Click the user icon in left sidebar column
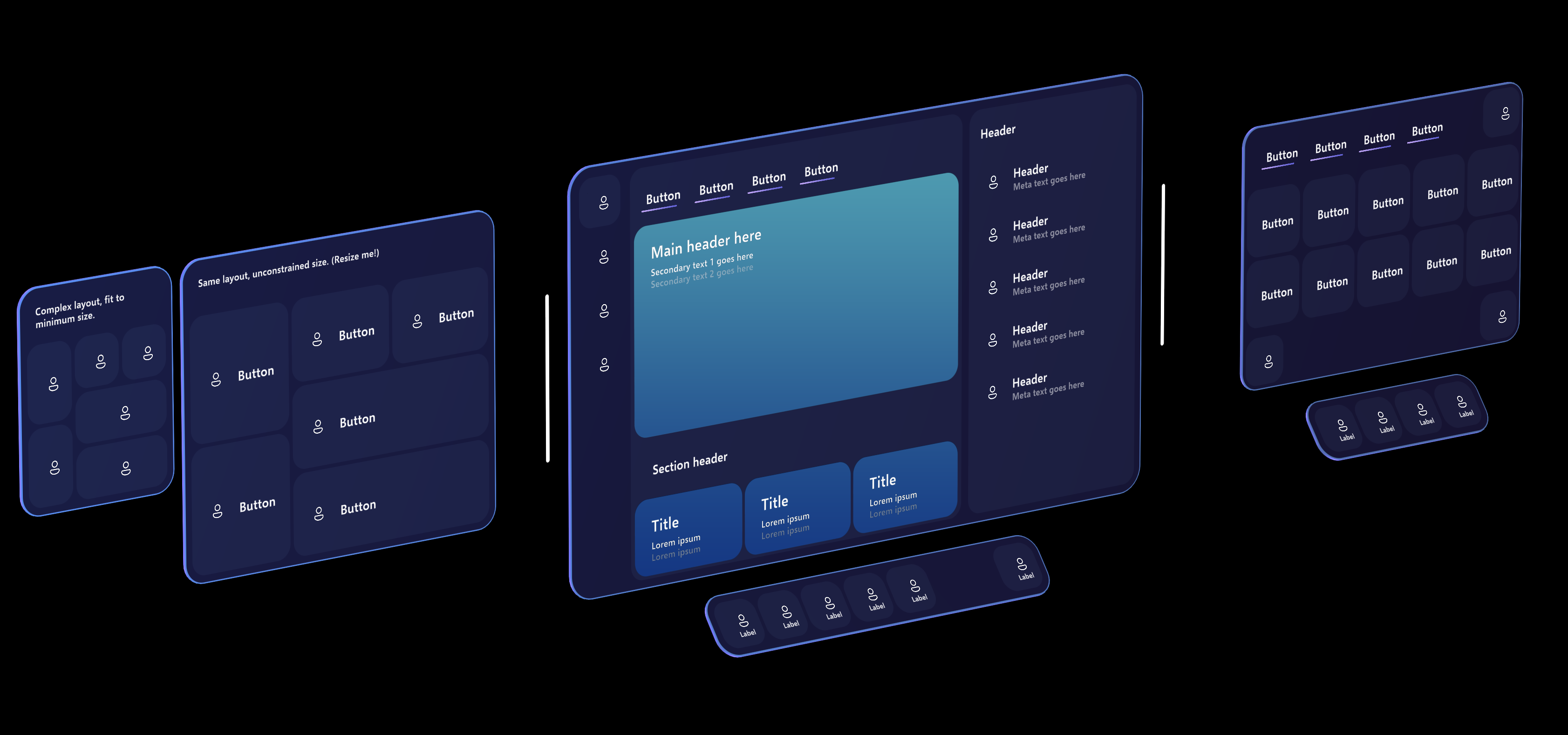Screen dimensions: 1568x735 pos(600,202)
